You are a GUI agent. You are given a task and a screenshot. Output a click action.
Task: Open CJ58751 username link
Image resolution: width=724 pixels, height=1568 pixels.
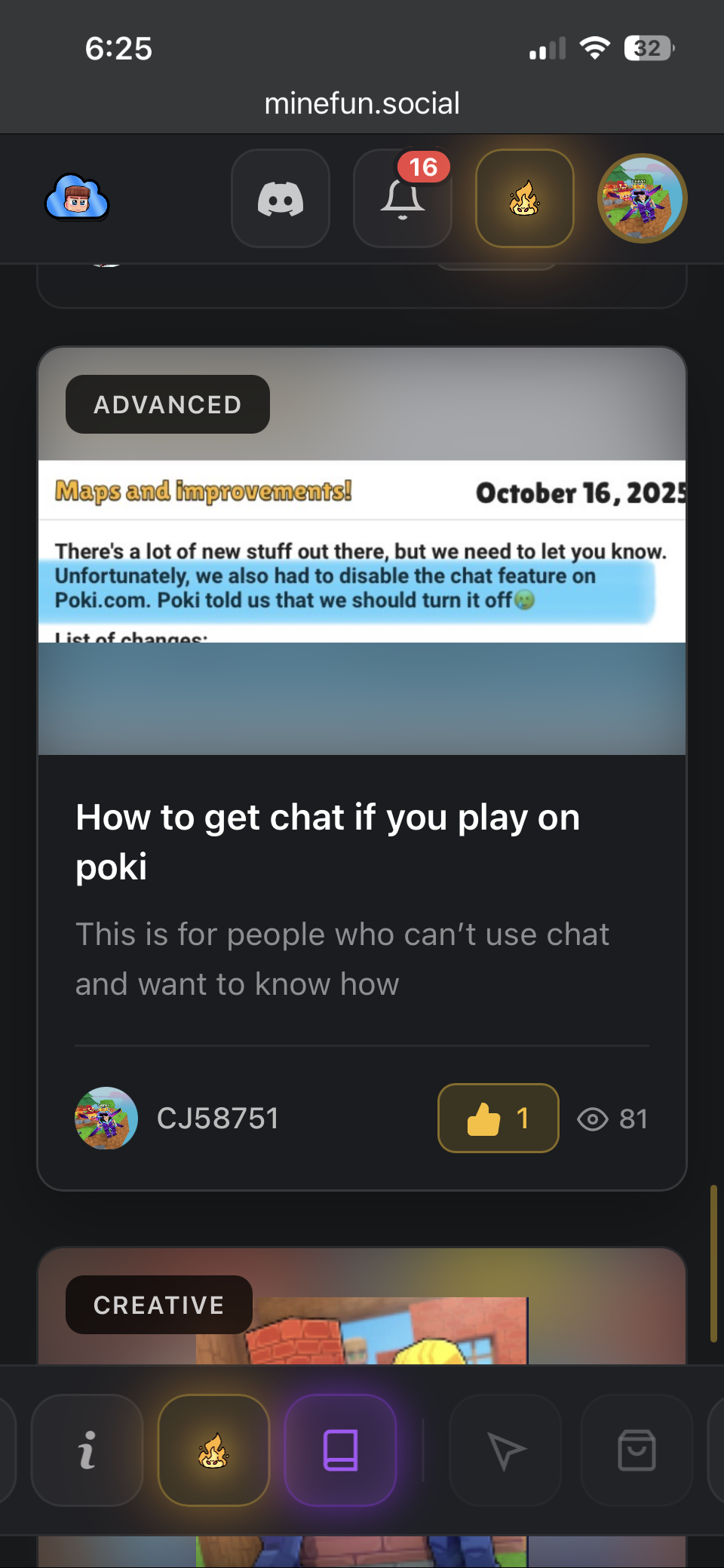click(218, 1118)
